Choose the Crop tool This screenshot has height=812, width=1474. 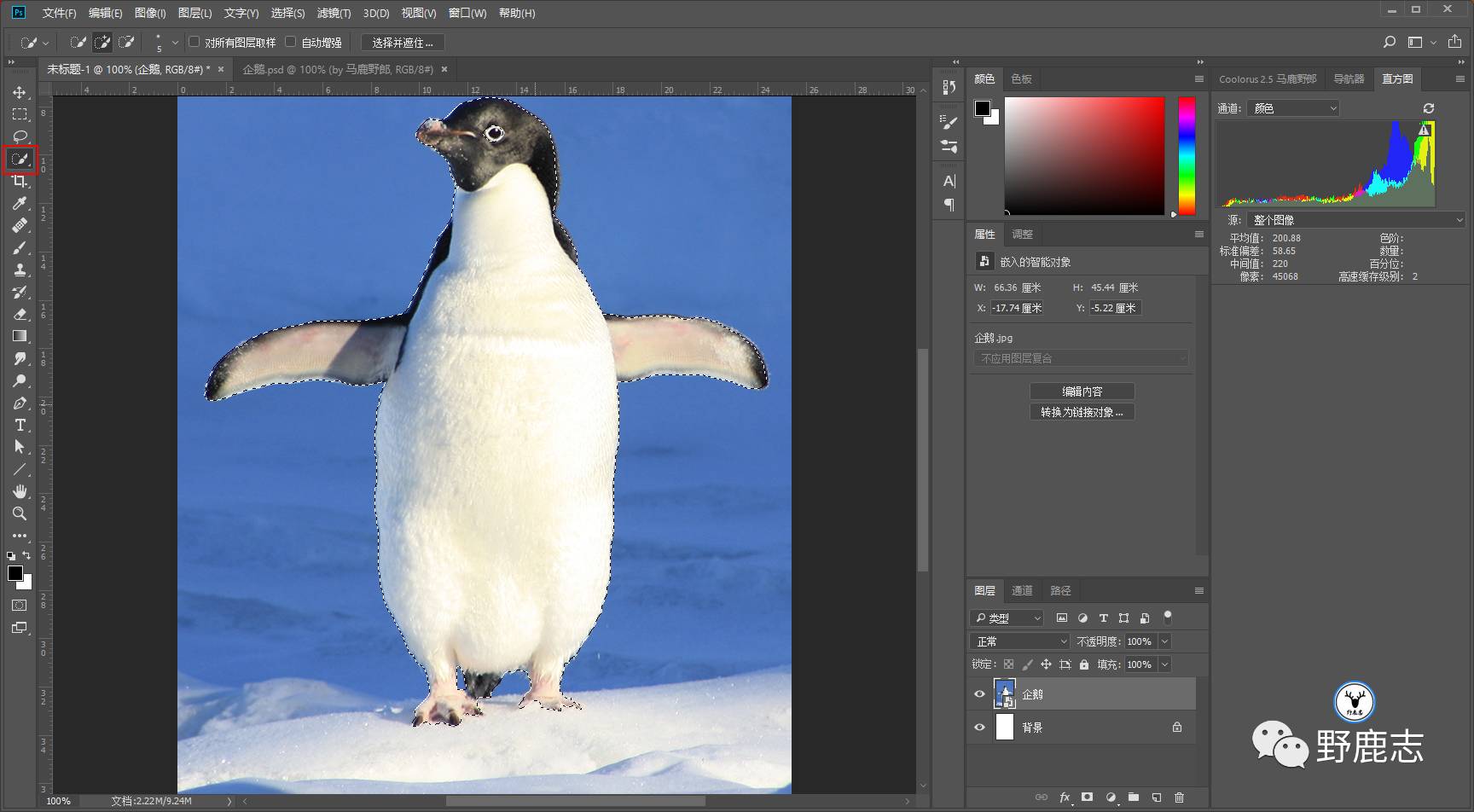[x=20, y=181]
